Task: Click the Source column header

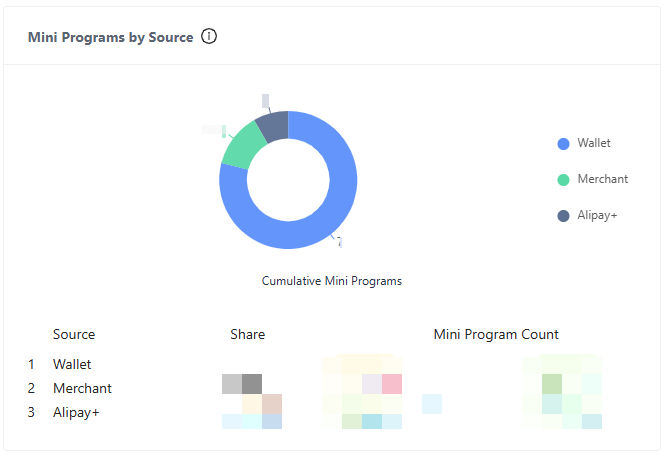Action: coord(74,334)
